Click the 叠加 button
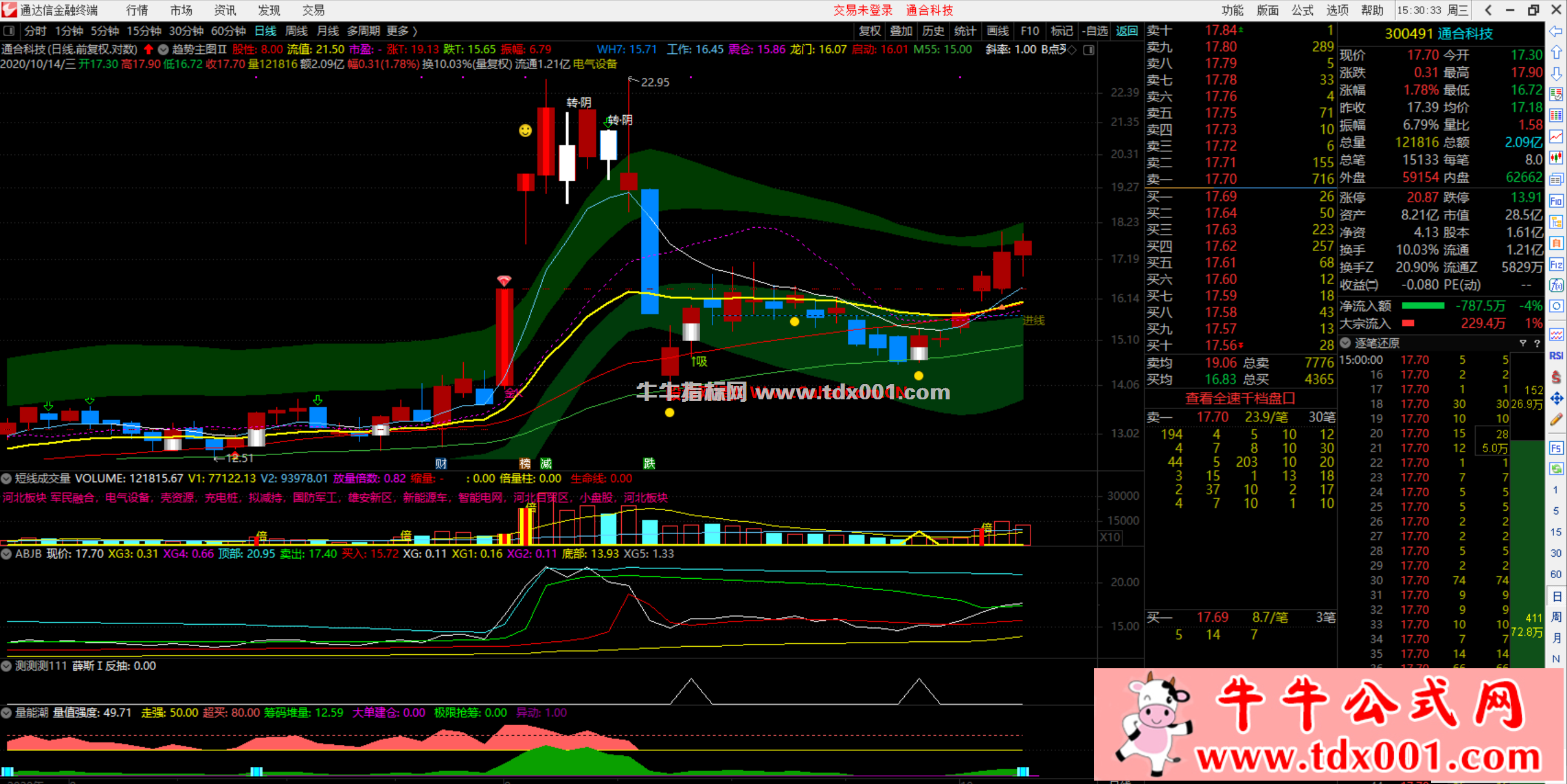This screenshot has height=784, width=1567. (x=901, y=31)
